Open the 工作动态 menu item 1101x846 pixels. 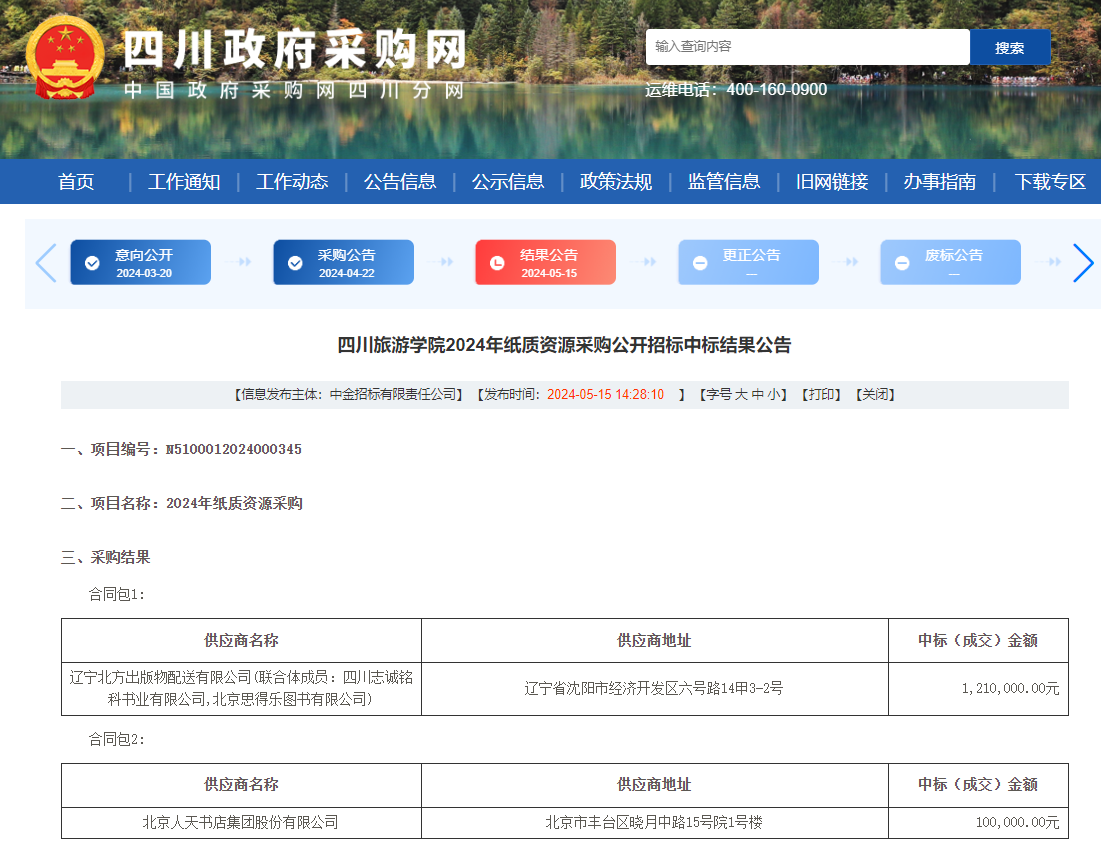pos(292,182)
